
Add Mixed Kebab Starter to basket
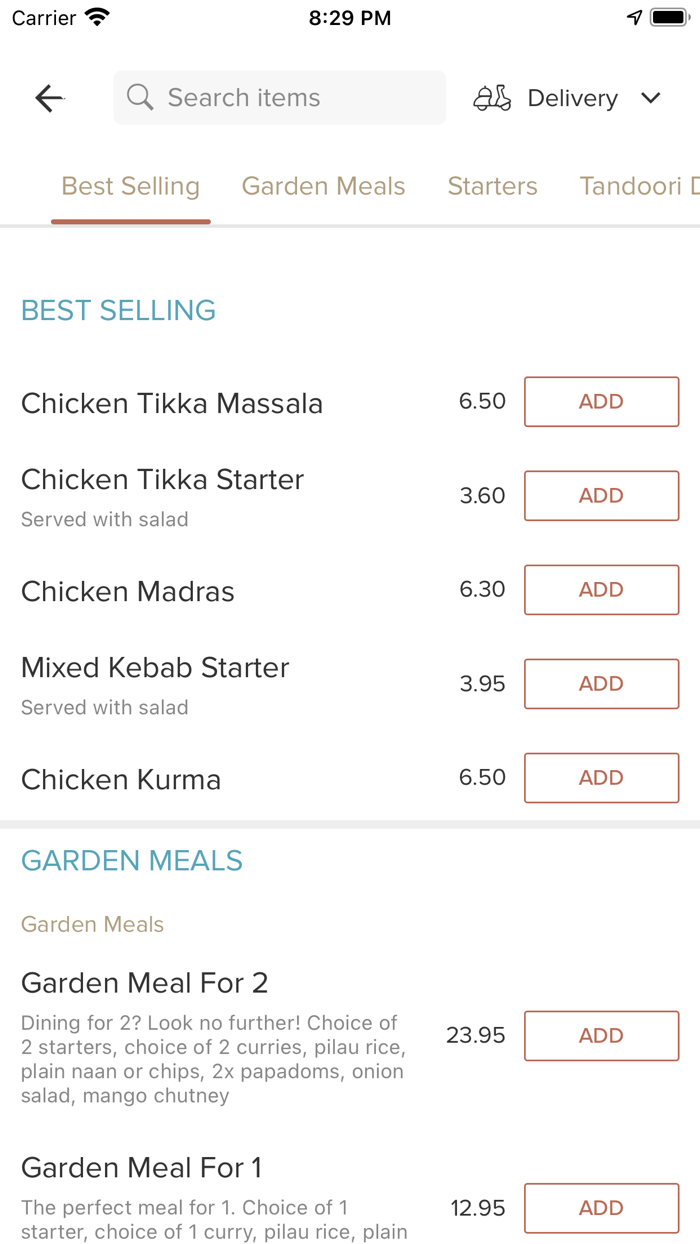[601, 684]
